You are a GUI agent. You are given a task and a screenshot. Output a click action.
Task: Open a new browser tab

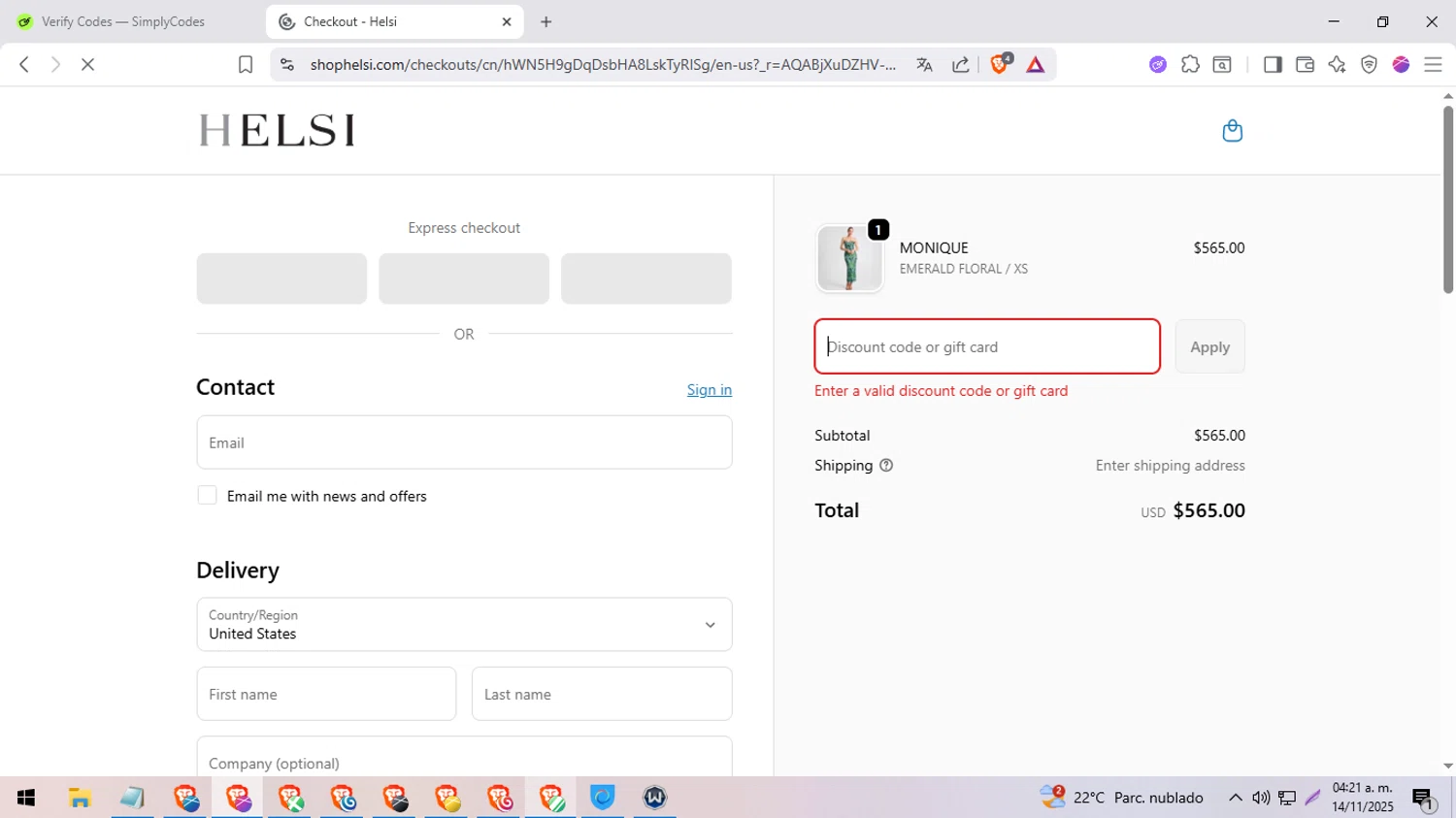coord(546,21)
